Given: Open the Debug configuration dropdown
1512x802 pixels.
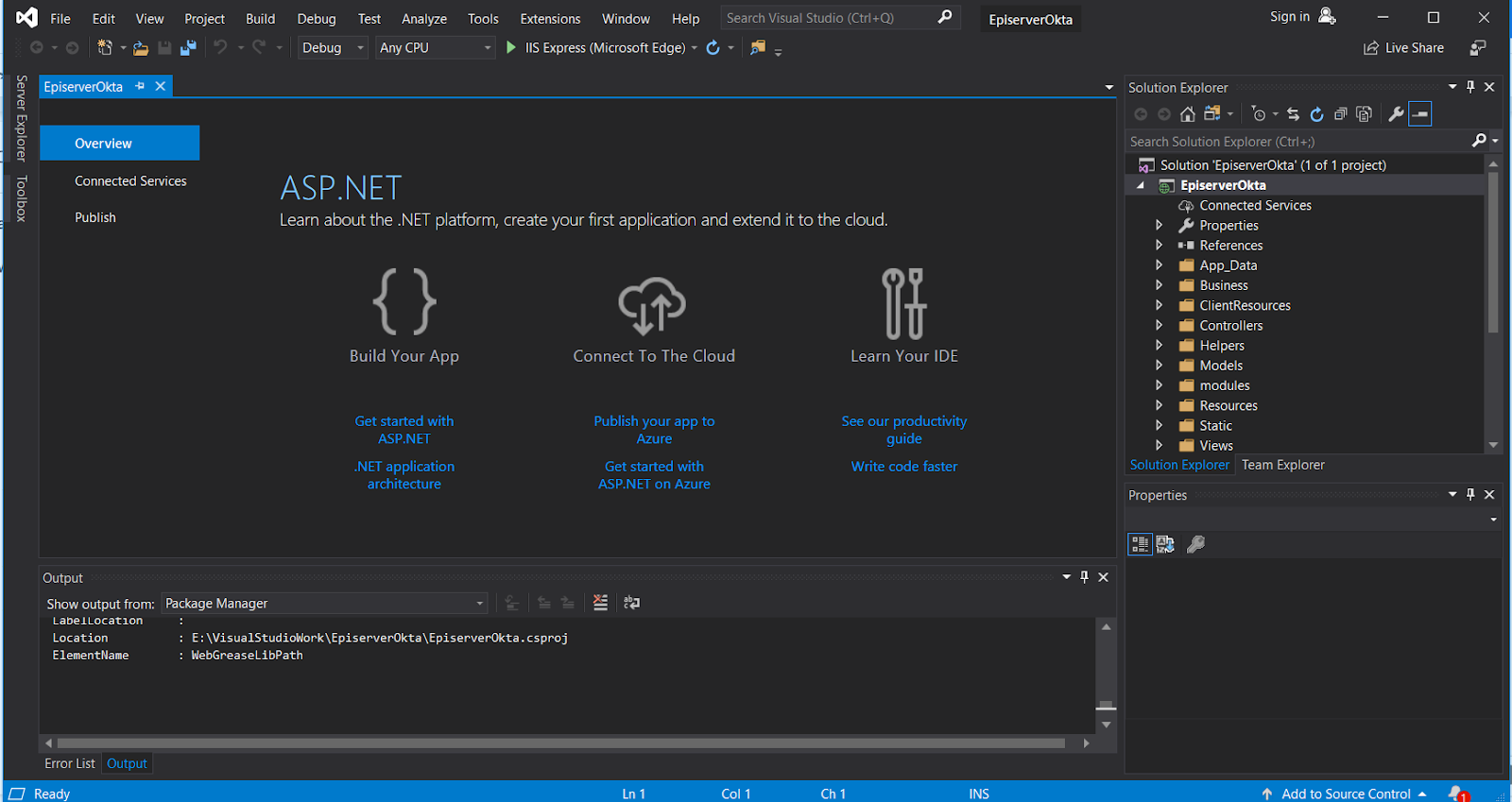Looking at the screenshot, I should (333, 47).
